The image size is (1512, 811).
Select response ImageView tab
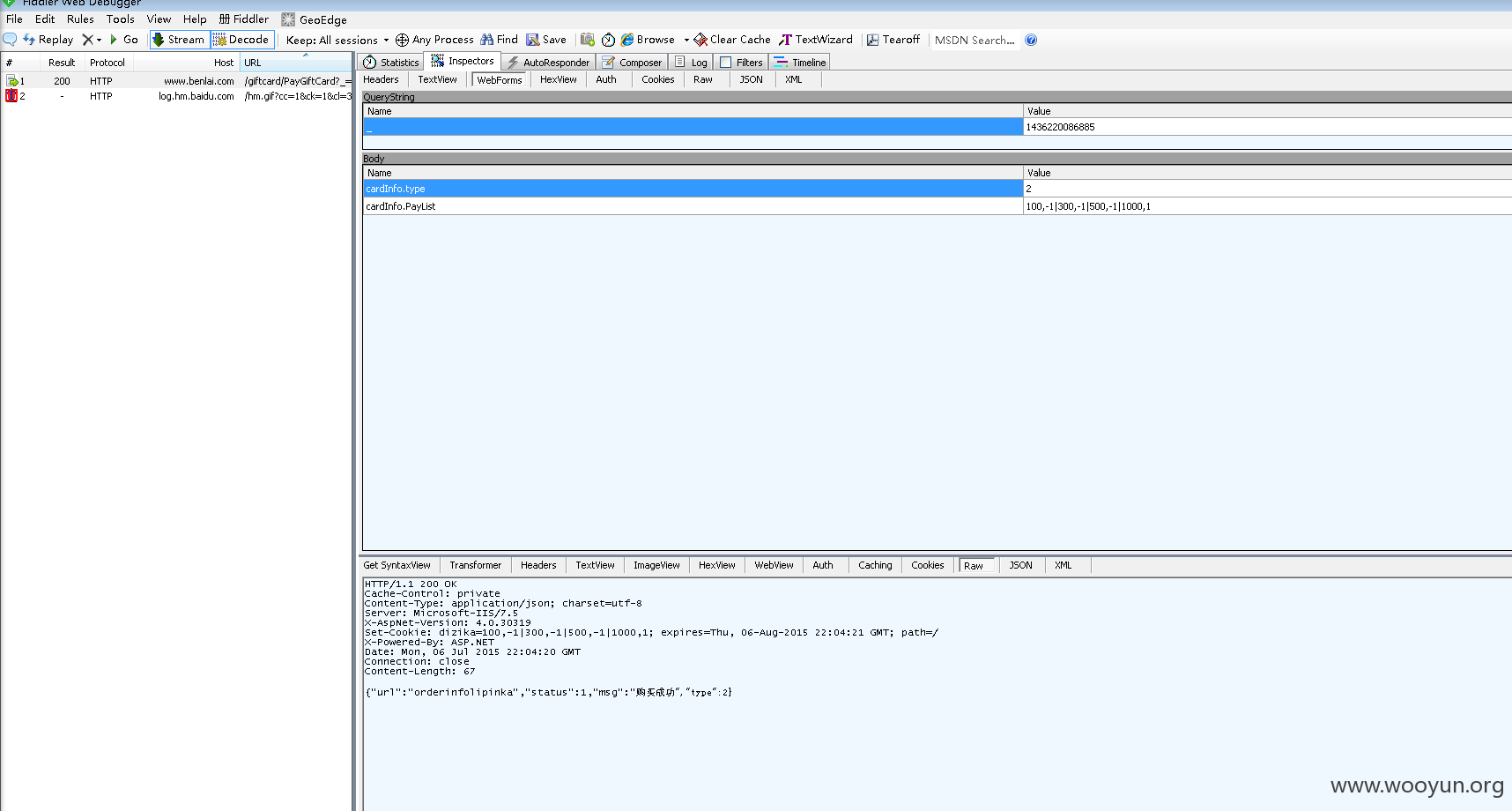(x=656, y=565)
